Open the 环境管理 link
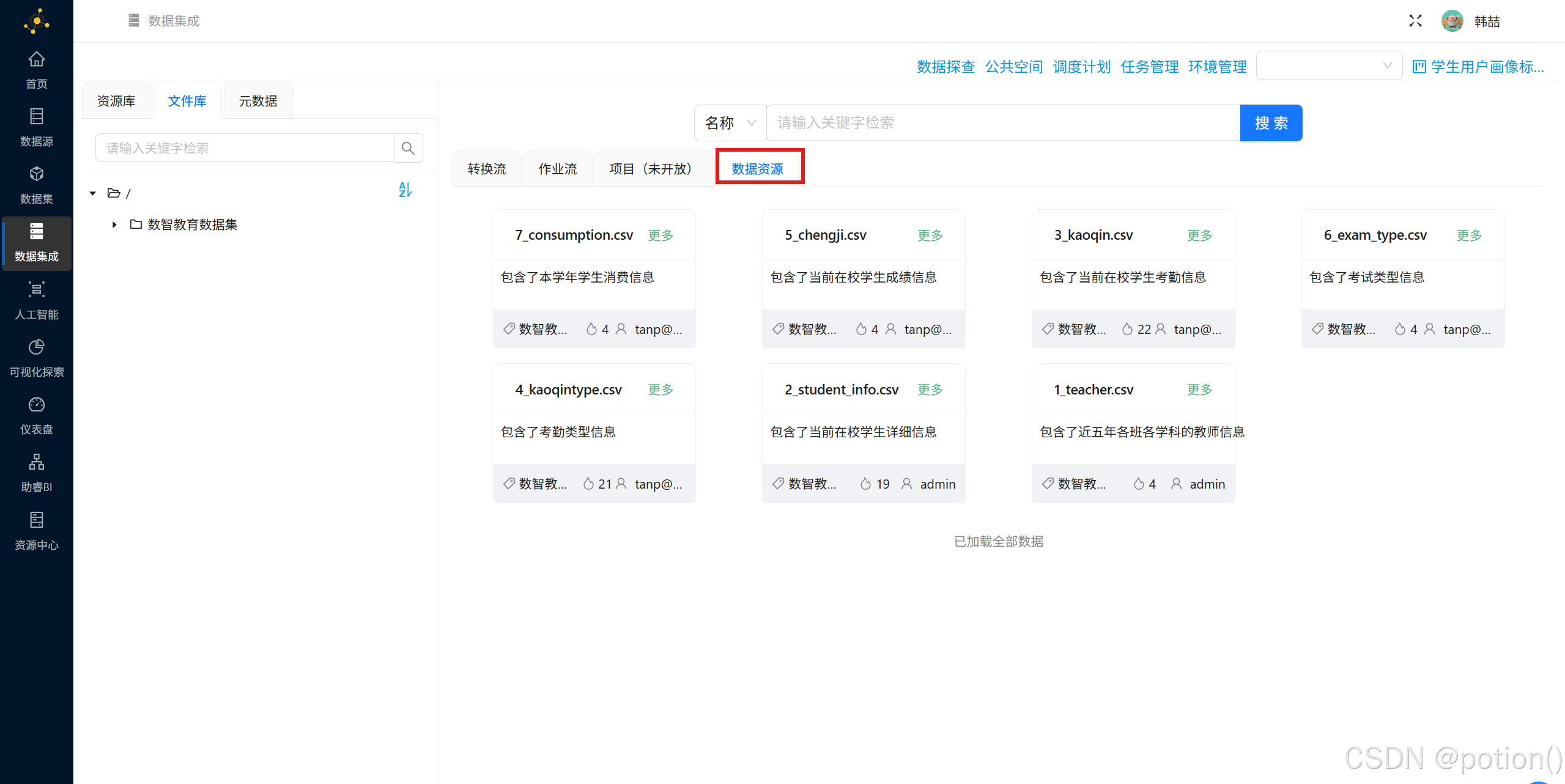Screen dimensions: 1565x784 [x=1217, y=67]
